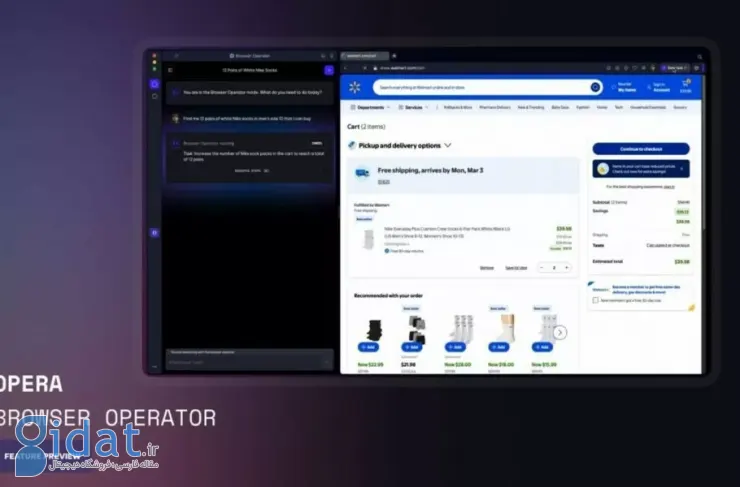Viewport: 740px width, 487px height.
Task: Click the browser back arrow
Action: (346, 68)
